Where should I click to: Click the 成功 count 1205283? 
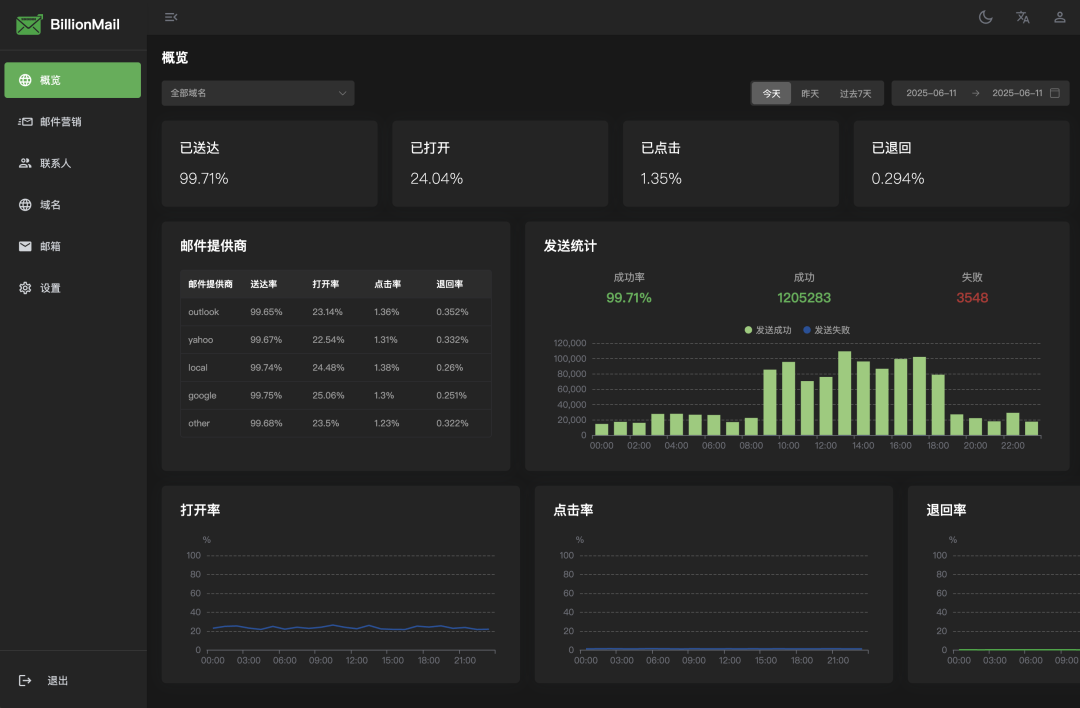(804, 298)
